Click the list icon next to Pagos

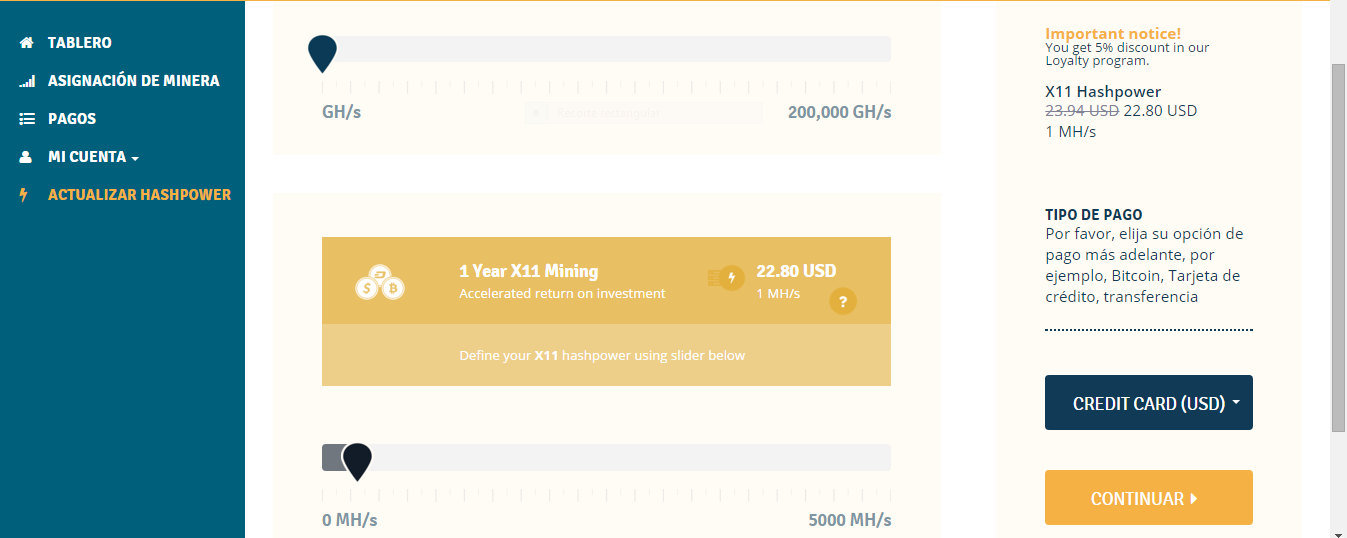tap(27, 119)
